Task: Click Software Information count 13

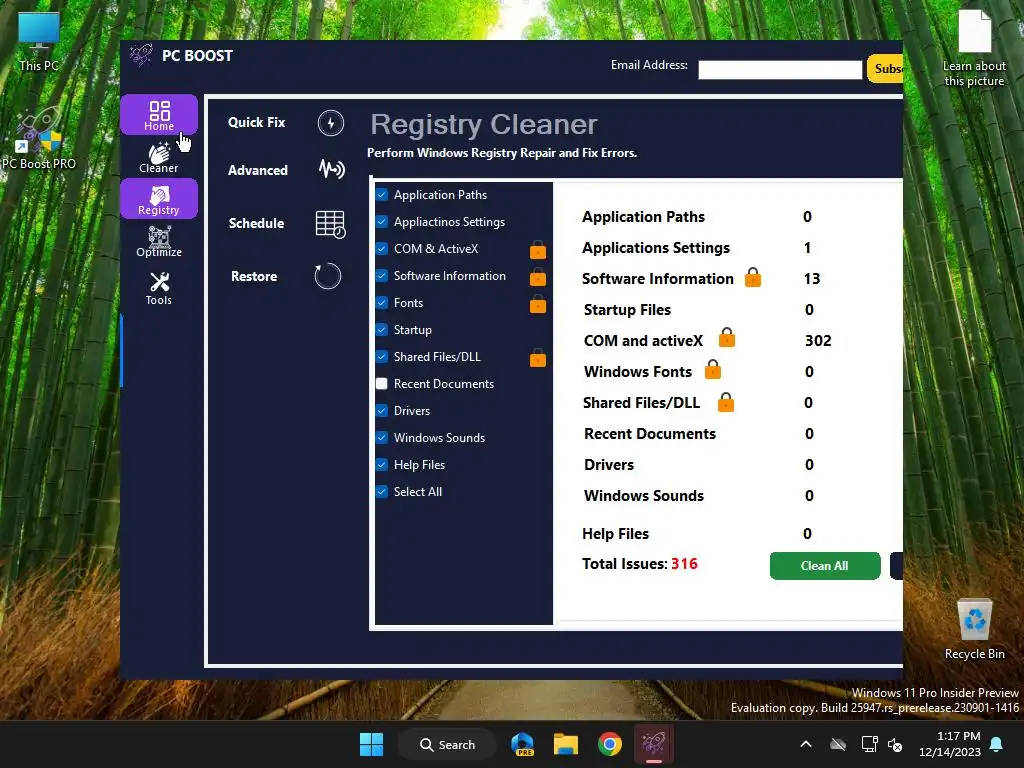Action: [812, 279]
